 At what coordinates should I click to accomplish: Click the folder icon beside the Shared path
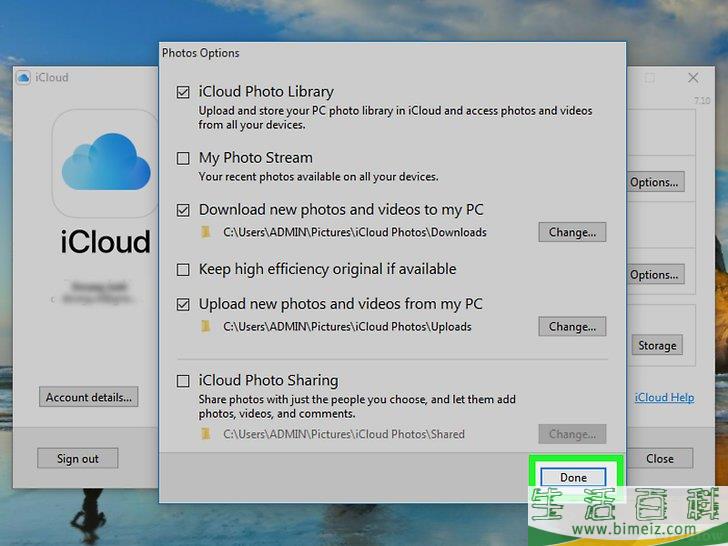206,434
